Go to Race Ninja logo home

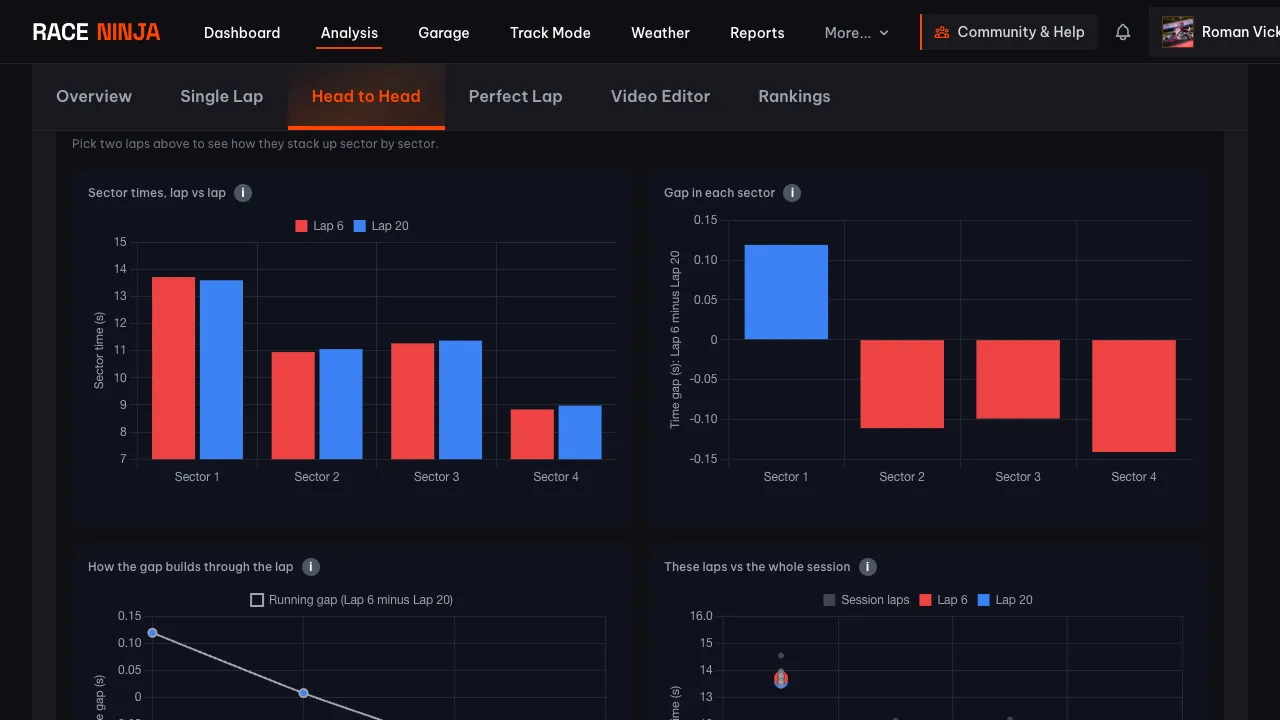[96, 32]
